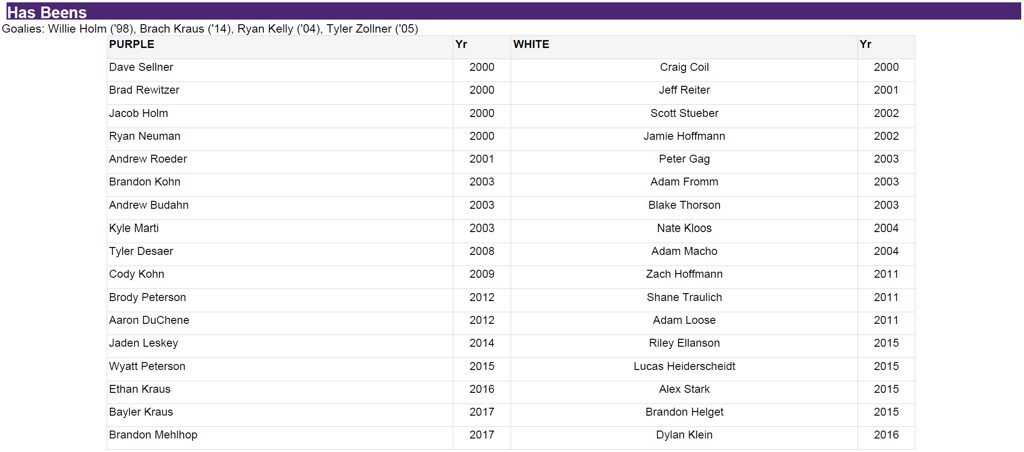Click the Tyler Desaer cell
This screenshot has width=1024, height=452.
click(141, 252)
